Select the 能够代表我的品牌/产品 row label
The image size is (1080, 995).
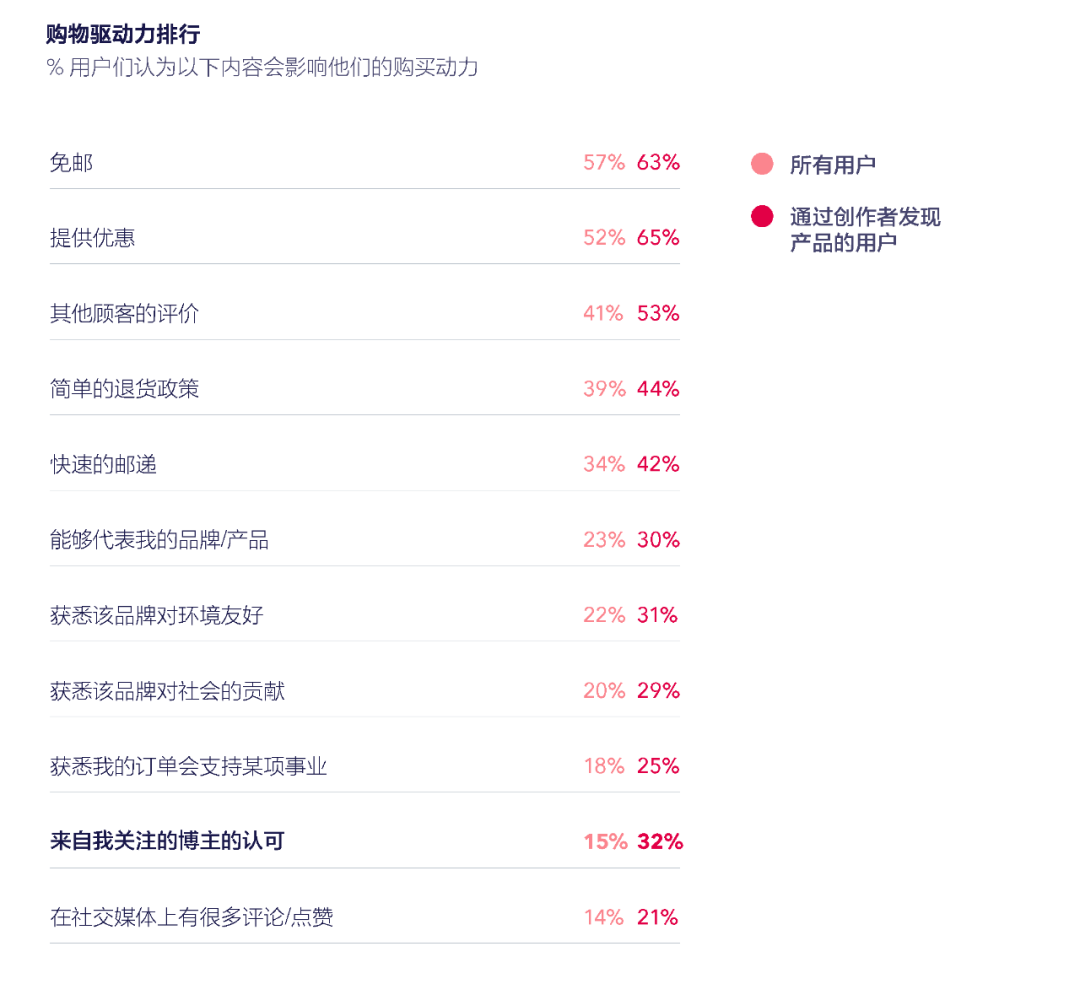[159, 540]
